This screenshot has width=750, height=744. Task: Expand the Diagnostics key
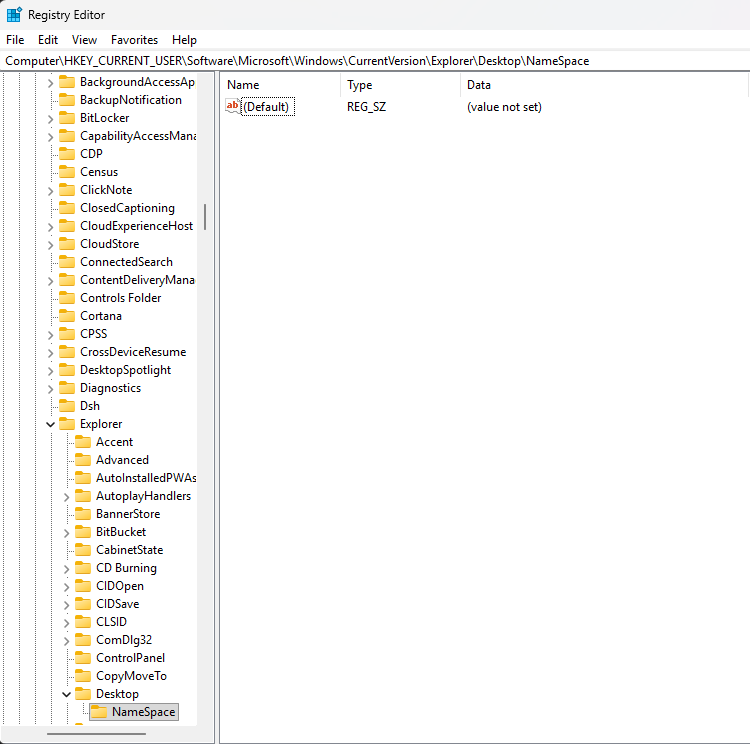coord(50,389)
